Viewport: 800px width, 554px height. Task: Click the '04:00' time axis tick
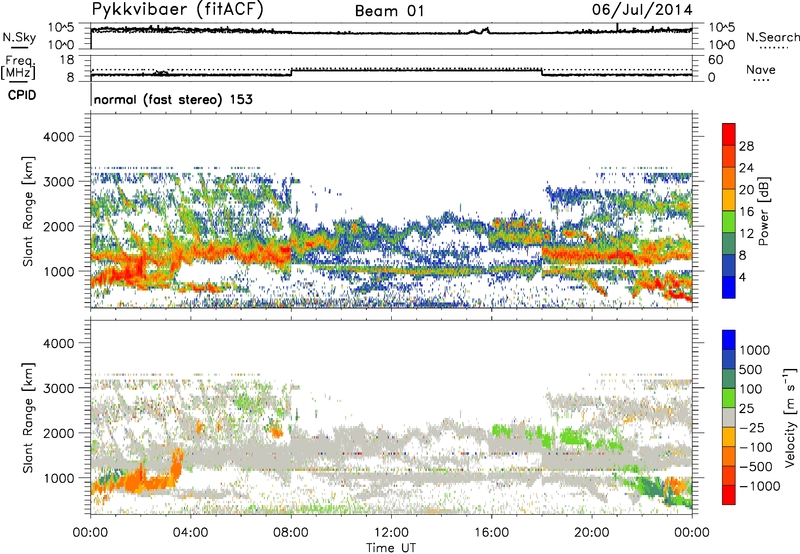(x=190, y=533)
